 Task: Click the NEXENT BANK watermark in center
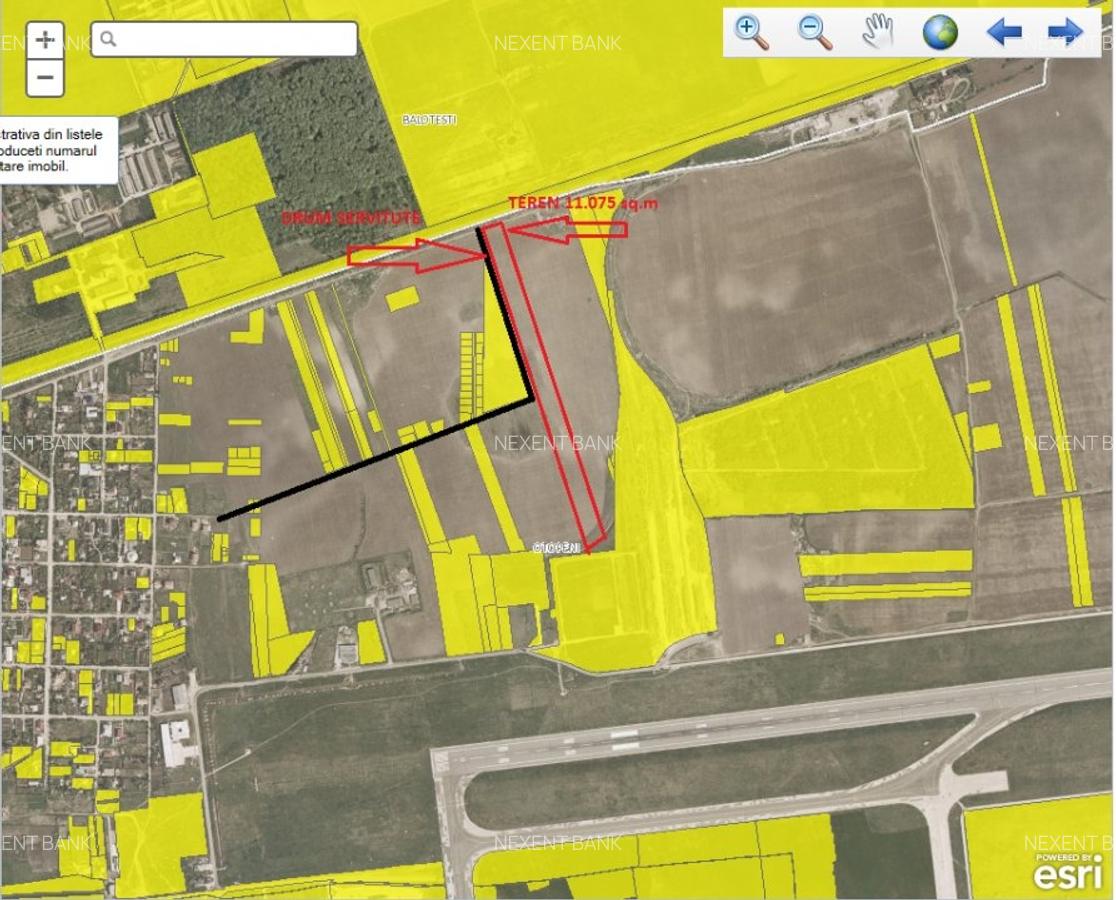click(x=557, y=443)
